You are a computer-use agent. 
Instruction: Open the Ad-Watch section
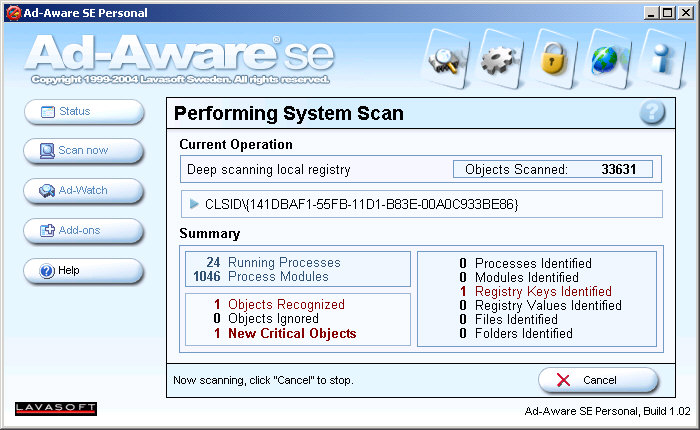[x=84, y=191]
